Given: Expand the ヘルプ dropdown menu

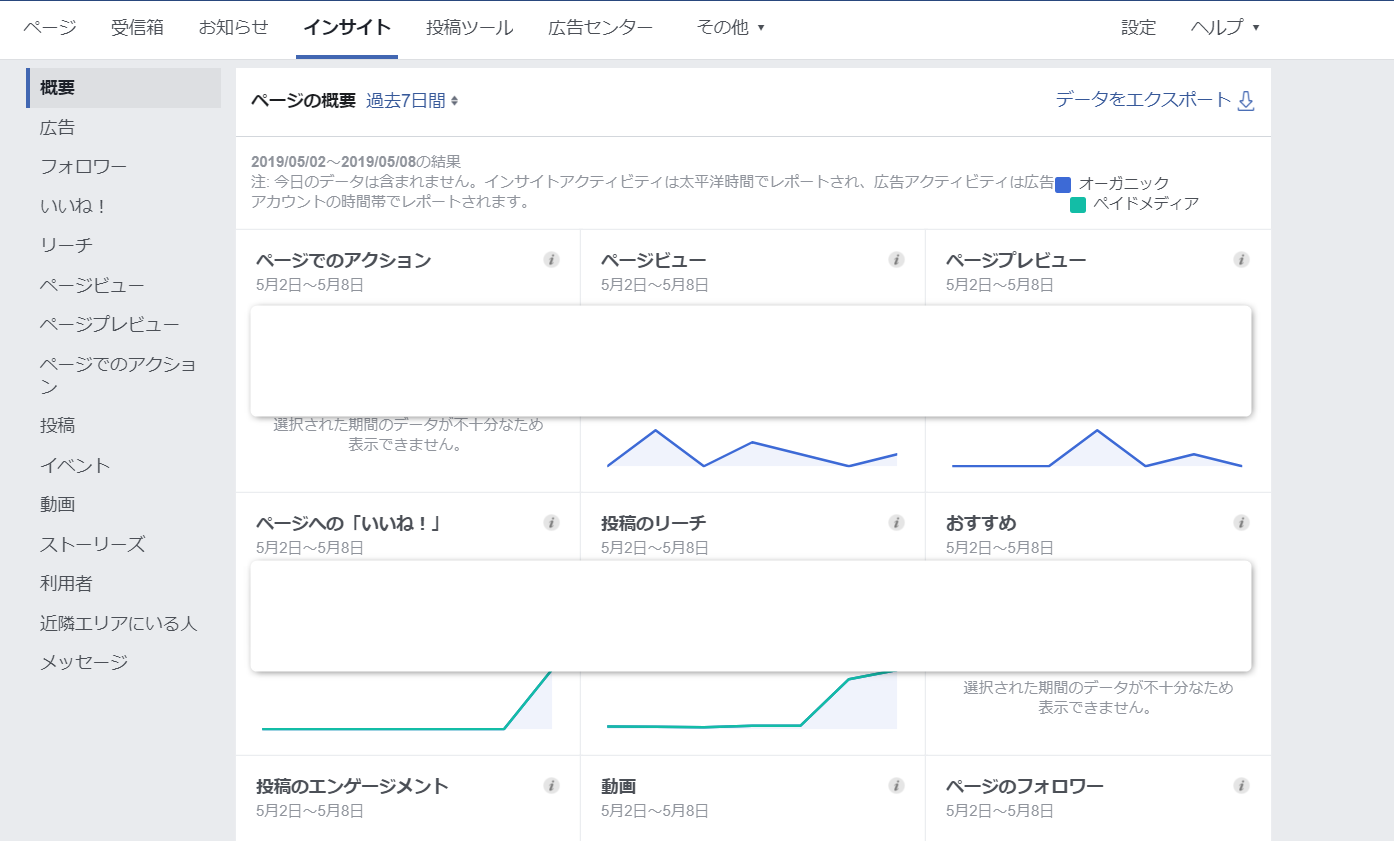Looking at the screenshot, I should pos(1224,28).
